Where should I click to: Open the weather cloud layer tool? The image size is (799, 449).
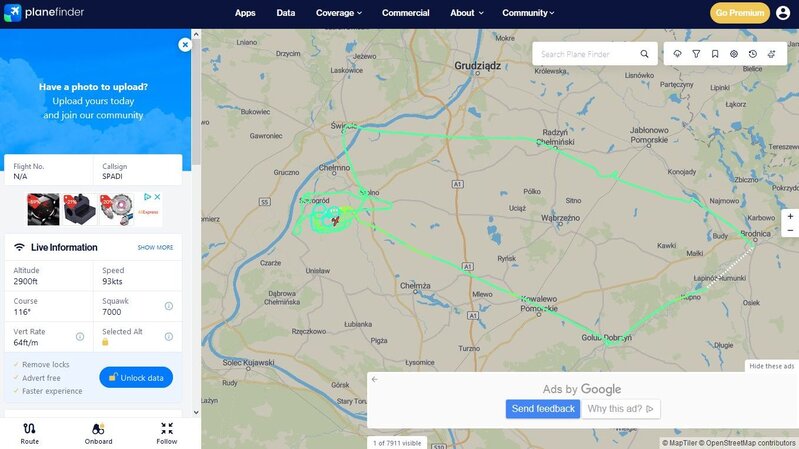tap(677, 54)
